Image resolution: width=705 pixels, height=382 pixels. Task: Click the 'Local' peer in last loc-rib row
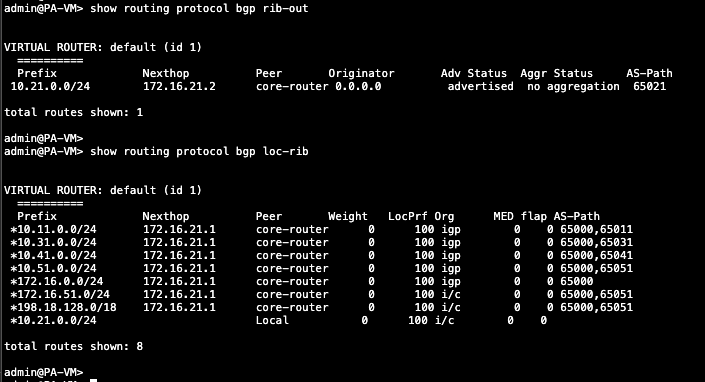click(x=272, y=320)
